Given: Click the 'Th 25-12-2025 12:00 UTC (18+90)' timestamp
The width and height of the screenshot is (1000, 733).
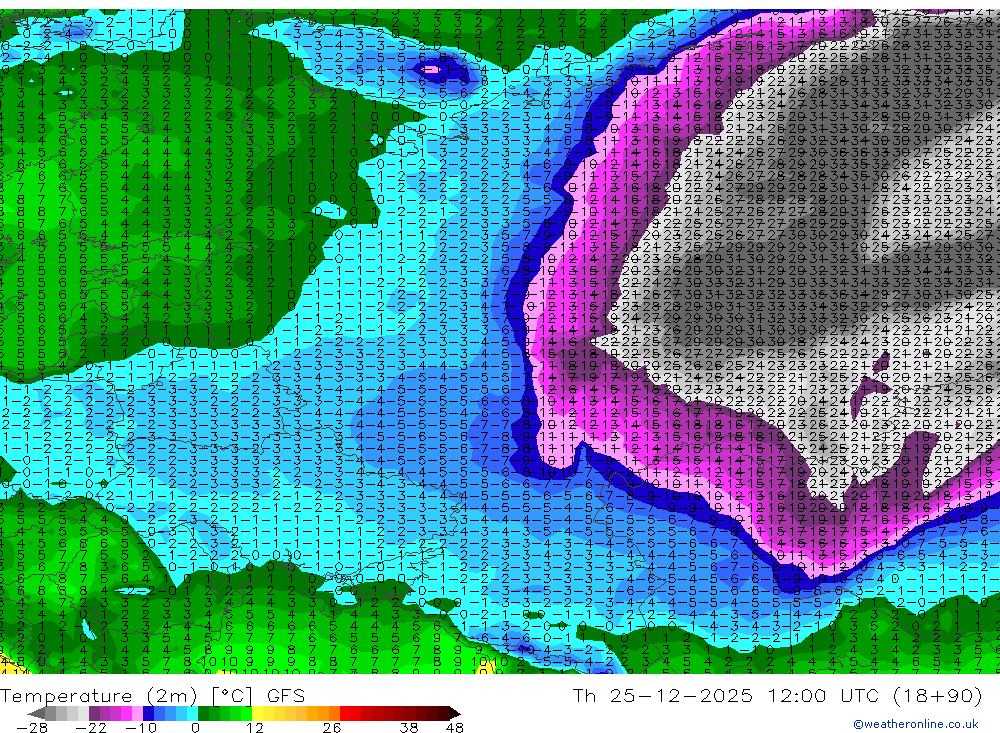Looking at the screenshot, I should [x=777, y=695].
